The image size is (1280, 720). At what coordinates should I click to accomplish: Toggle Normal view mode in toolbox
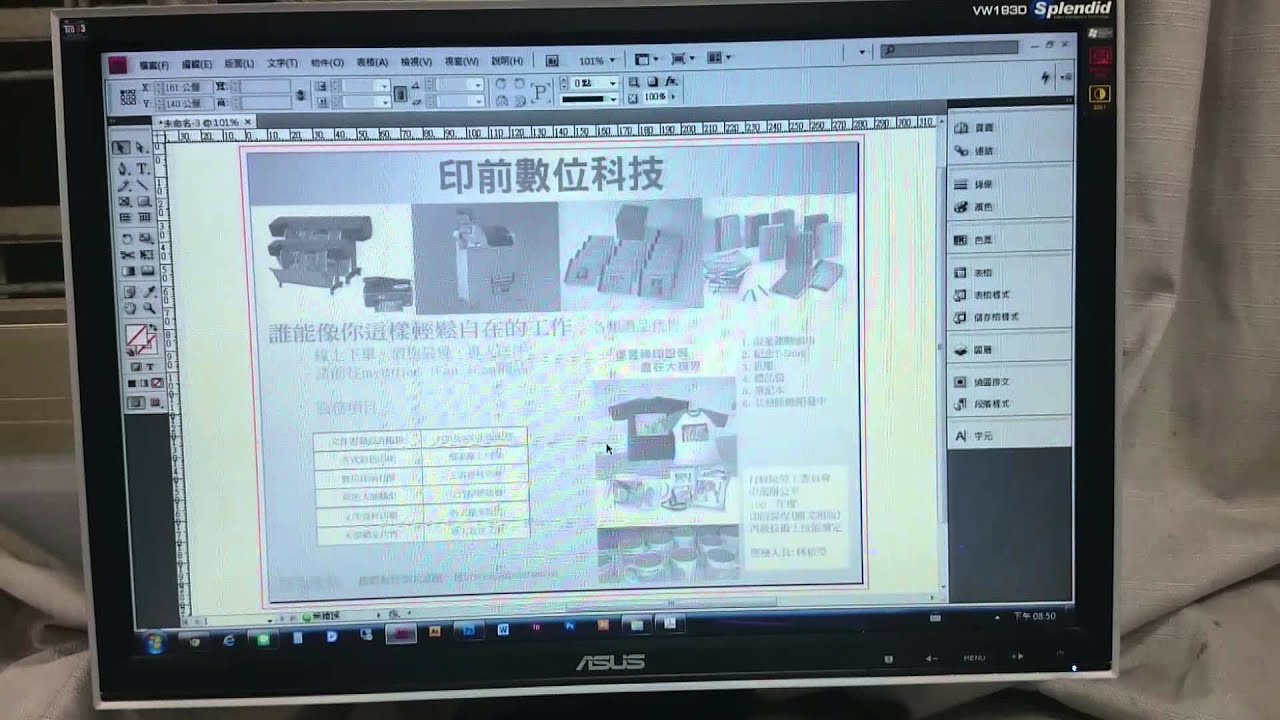[134, 402]
